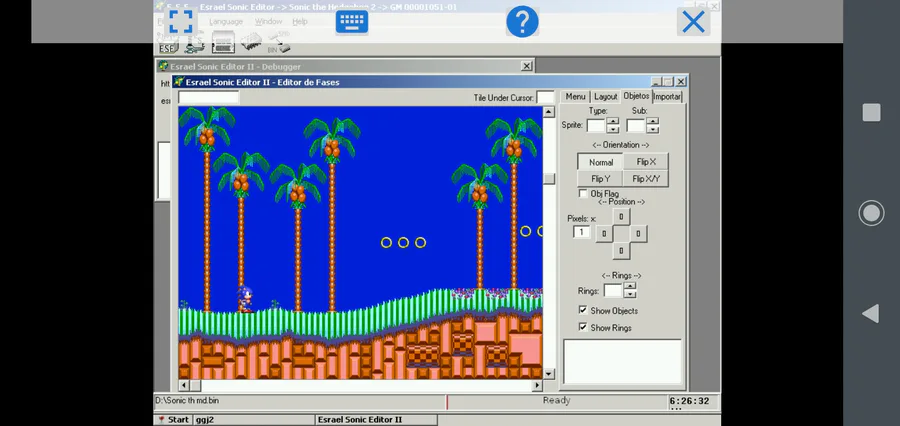The height and width of the screenshot is (426, 900).
Task: Click the Pixels x input field
Action: pos(581,232)
